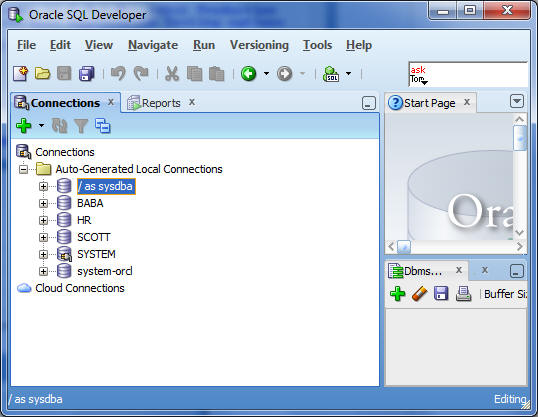Click the Redo arrow icon

click(141, 73)
